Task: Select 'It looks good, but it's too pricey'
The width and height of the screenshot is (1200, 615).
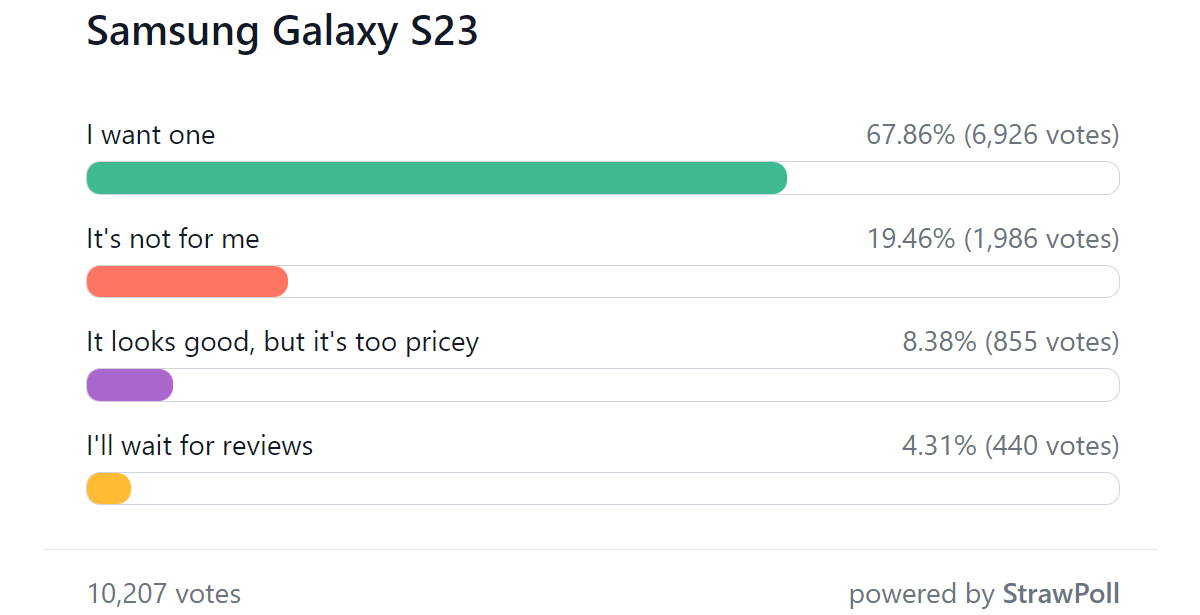Action: (283, 343)
